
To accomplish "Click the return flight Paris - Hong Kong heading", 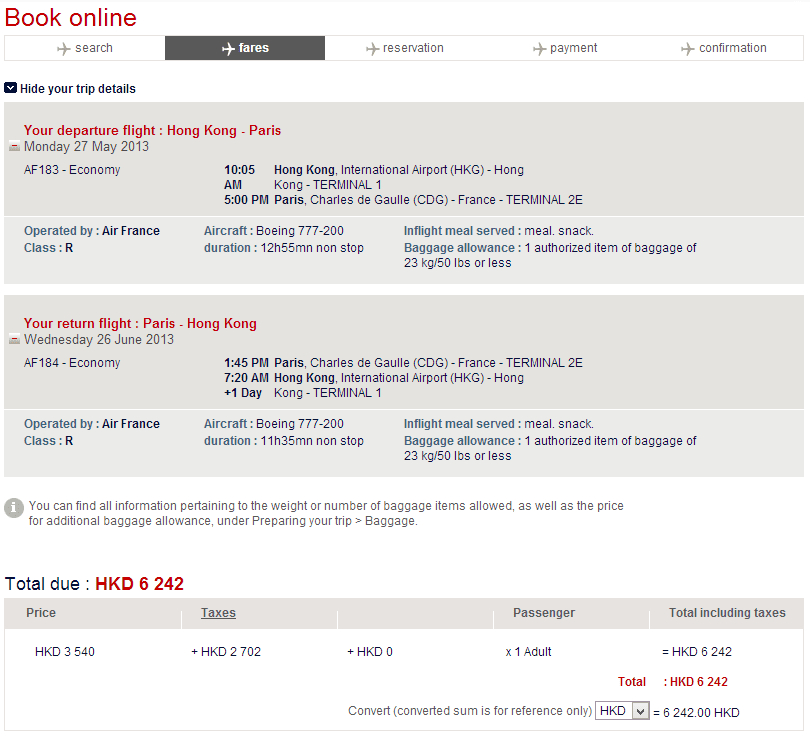I will click(x=140, y=323).
